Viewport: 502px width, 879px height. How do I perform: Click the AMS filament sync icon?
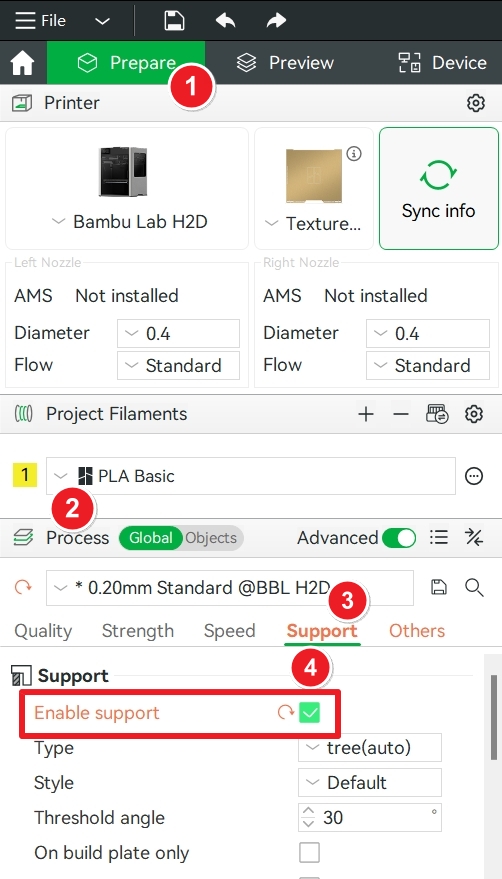[x=437, y=414]
